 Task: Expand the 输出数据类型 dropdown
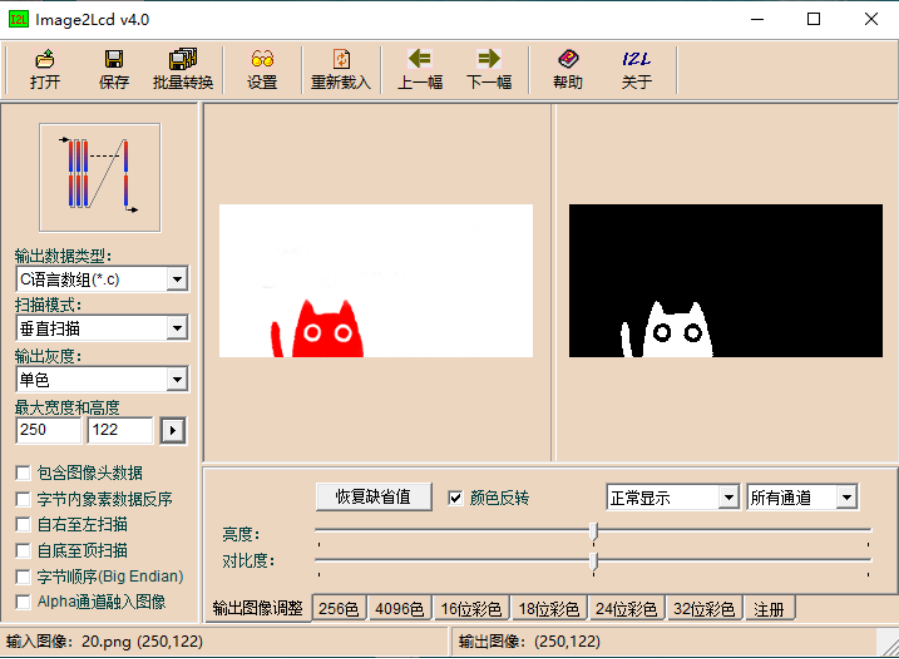coord(177,279)
